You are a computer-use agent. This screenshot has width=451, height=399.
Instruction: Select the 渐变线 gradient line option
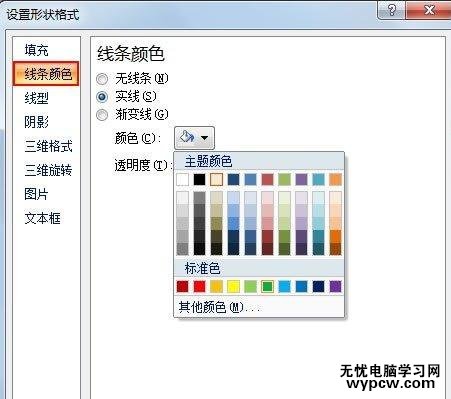[102, 115]
